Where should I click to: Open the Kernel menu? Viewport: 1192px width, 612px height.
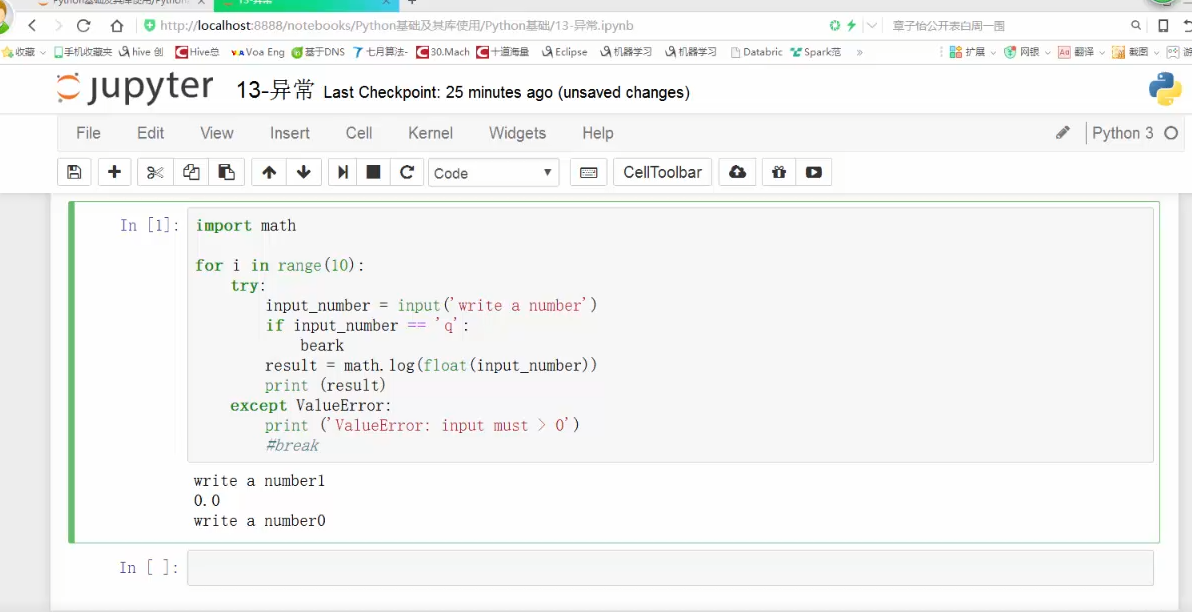point(430,133)
